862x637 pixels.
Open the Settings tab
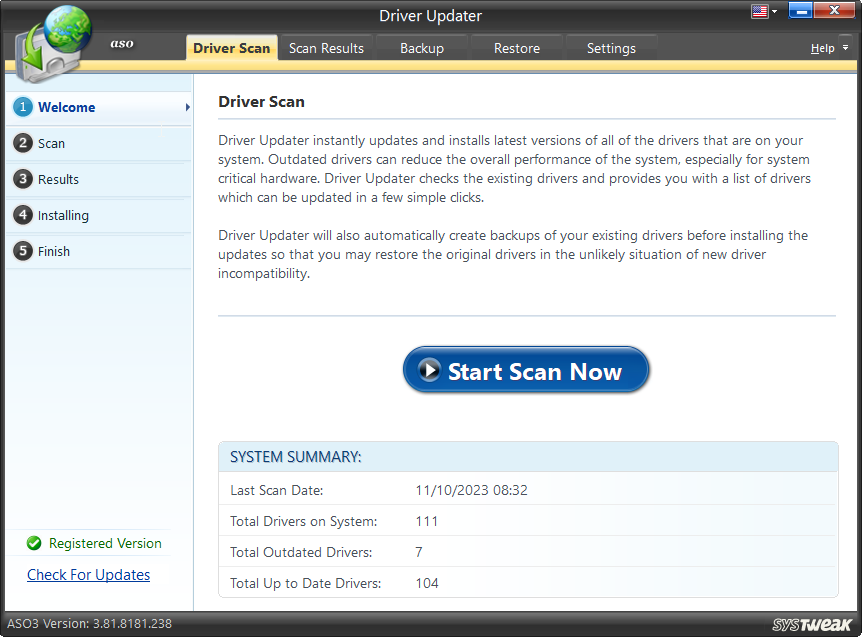coord(611,47)
